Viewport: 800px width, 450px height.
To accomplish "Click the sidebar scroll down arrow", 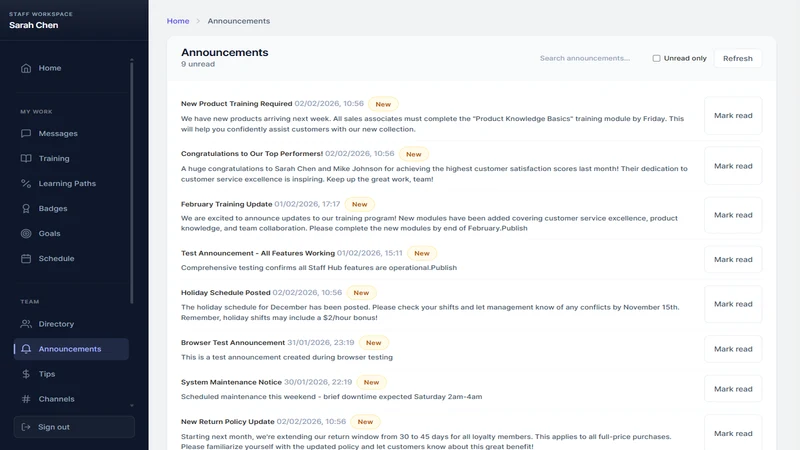I will coord(132,406).
